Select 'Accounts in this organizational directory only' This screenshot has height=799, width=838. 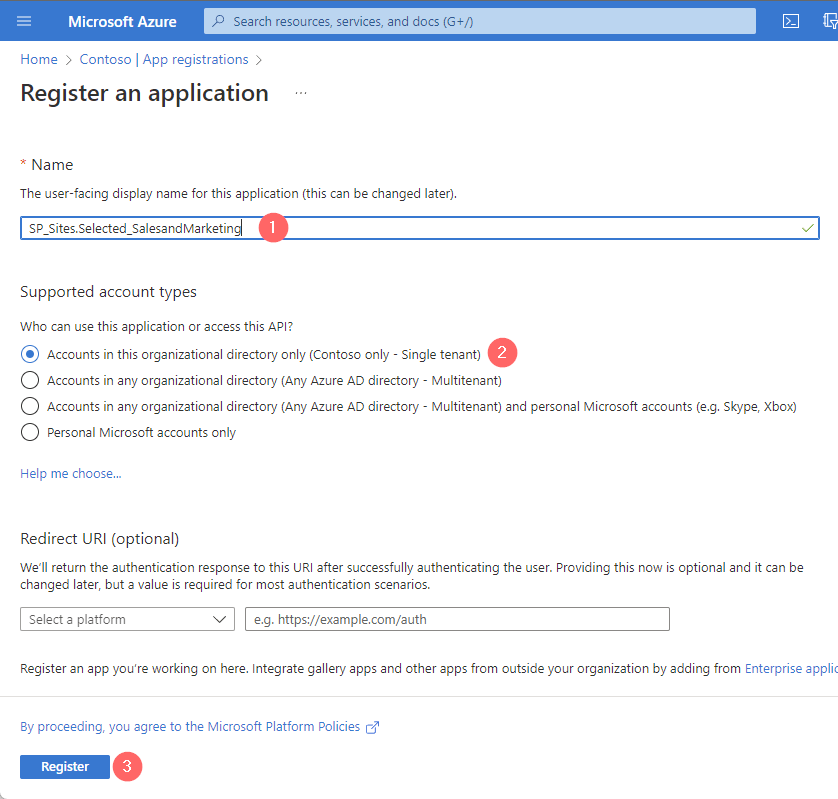click(30, 354)
